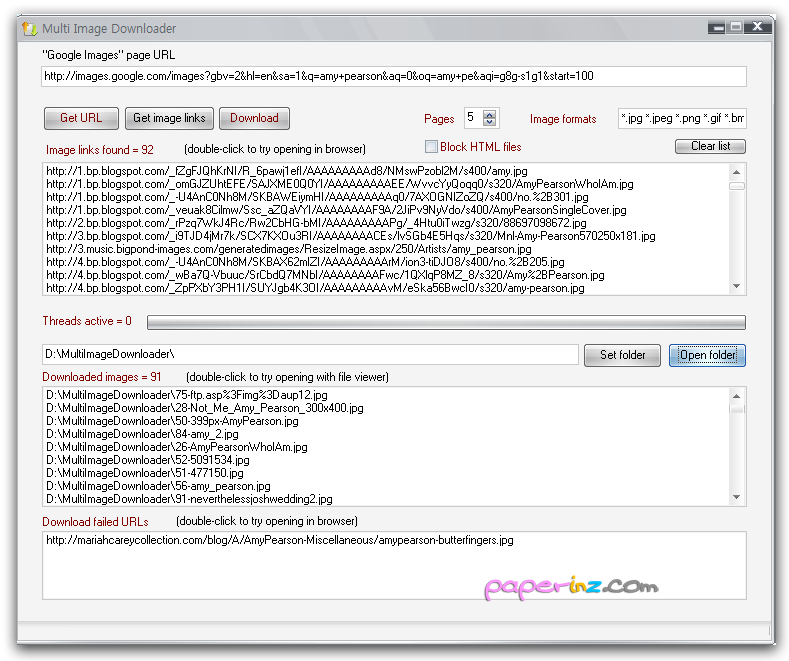The width and height of the screenshot is (789, 661).
Task: Click the 'Image links found = 92' label
Action: (100, 150)
